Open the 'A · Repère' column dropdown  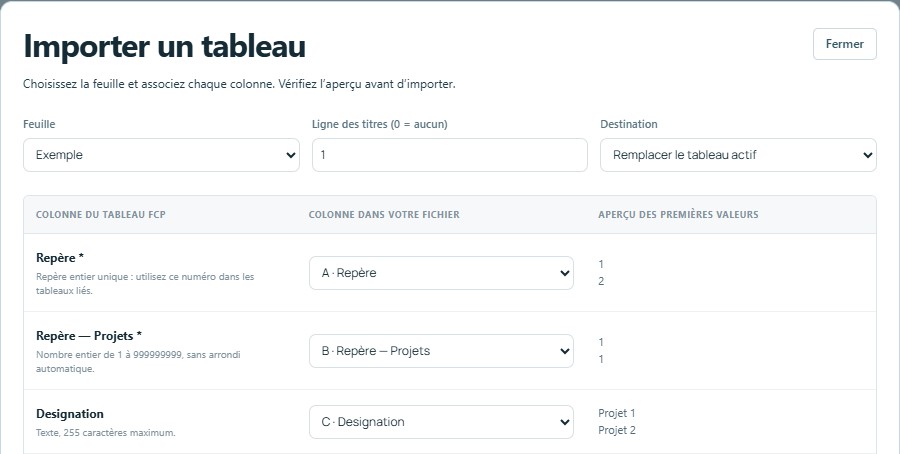click(441, 273)
